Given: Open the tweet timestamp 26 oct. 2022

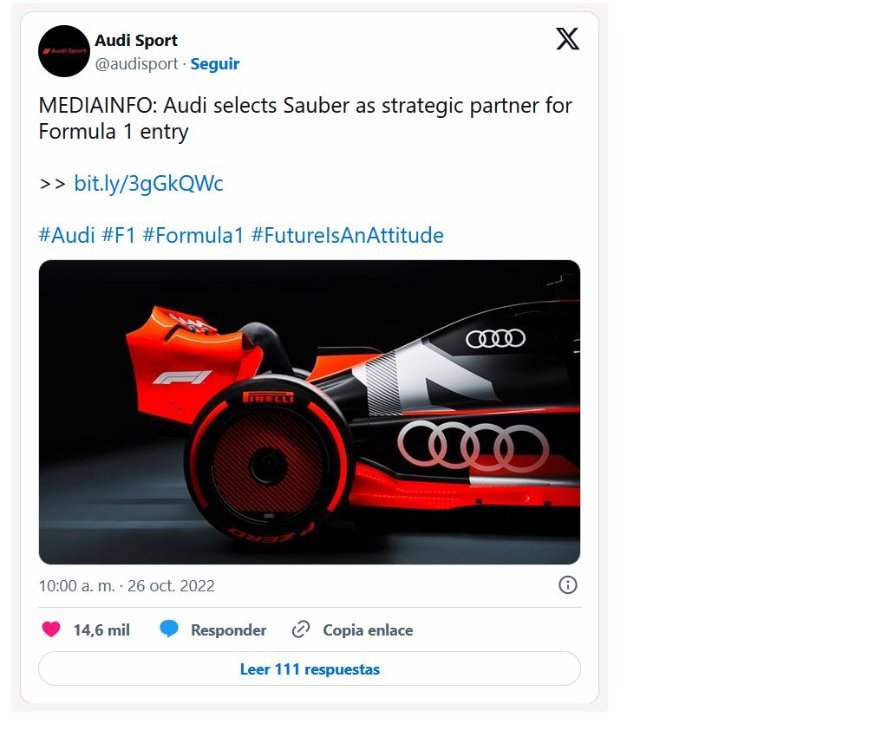Looking at the screenshot, I should pos(127,586).
